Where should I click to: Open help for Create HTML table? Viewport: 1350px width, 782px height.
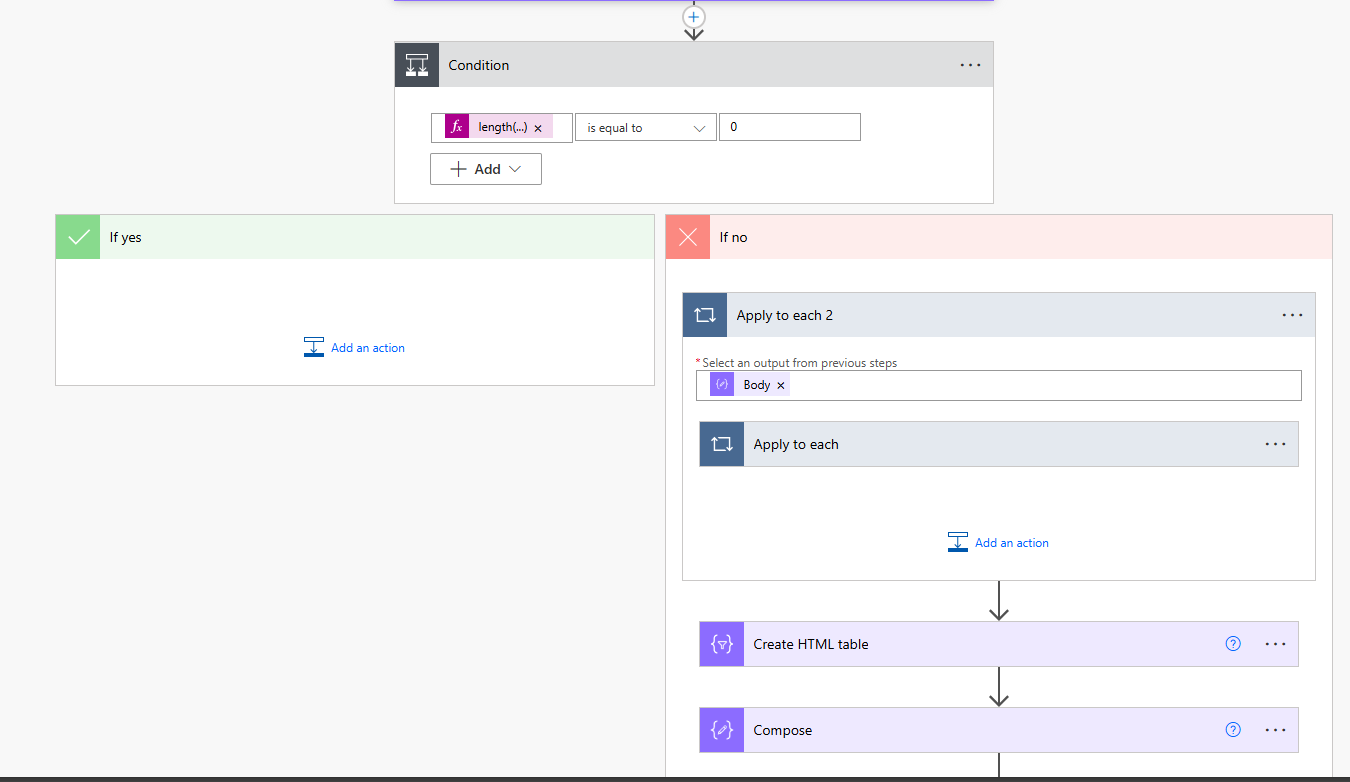click(1233, 644)
